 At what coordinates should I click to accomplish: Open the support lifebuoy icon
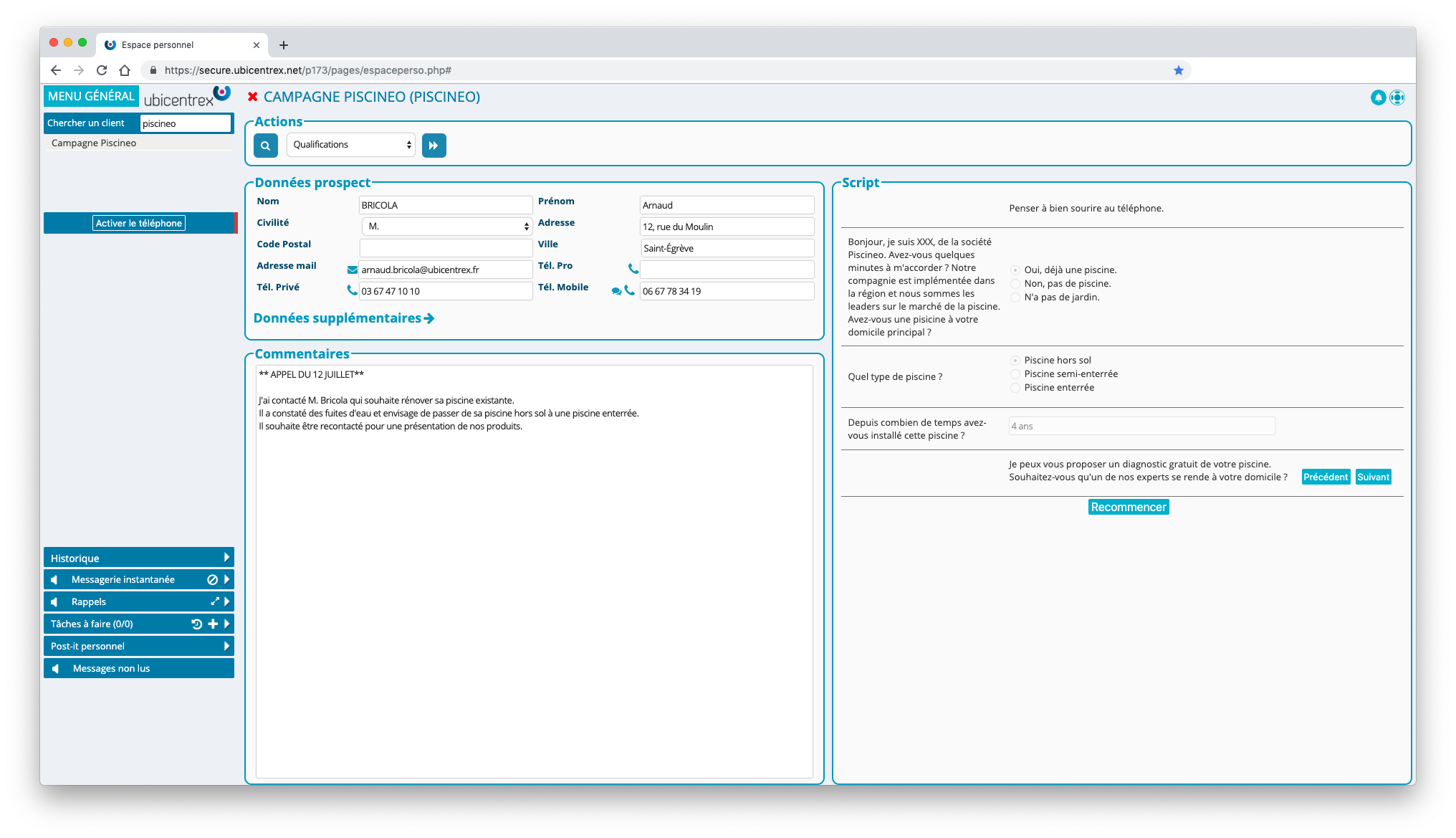[1397, 97]
